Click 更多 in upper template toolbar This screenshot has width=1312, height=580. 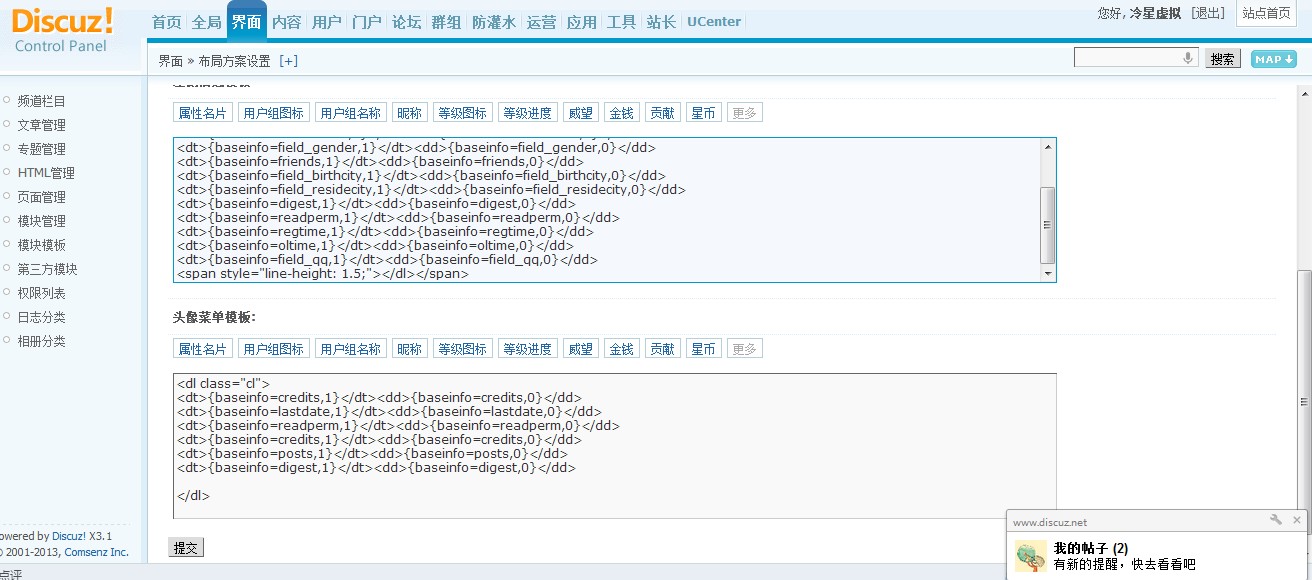pos(744,113)
